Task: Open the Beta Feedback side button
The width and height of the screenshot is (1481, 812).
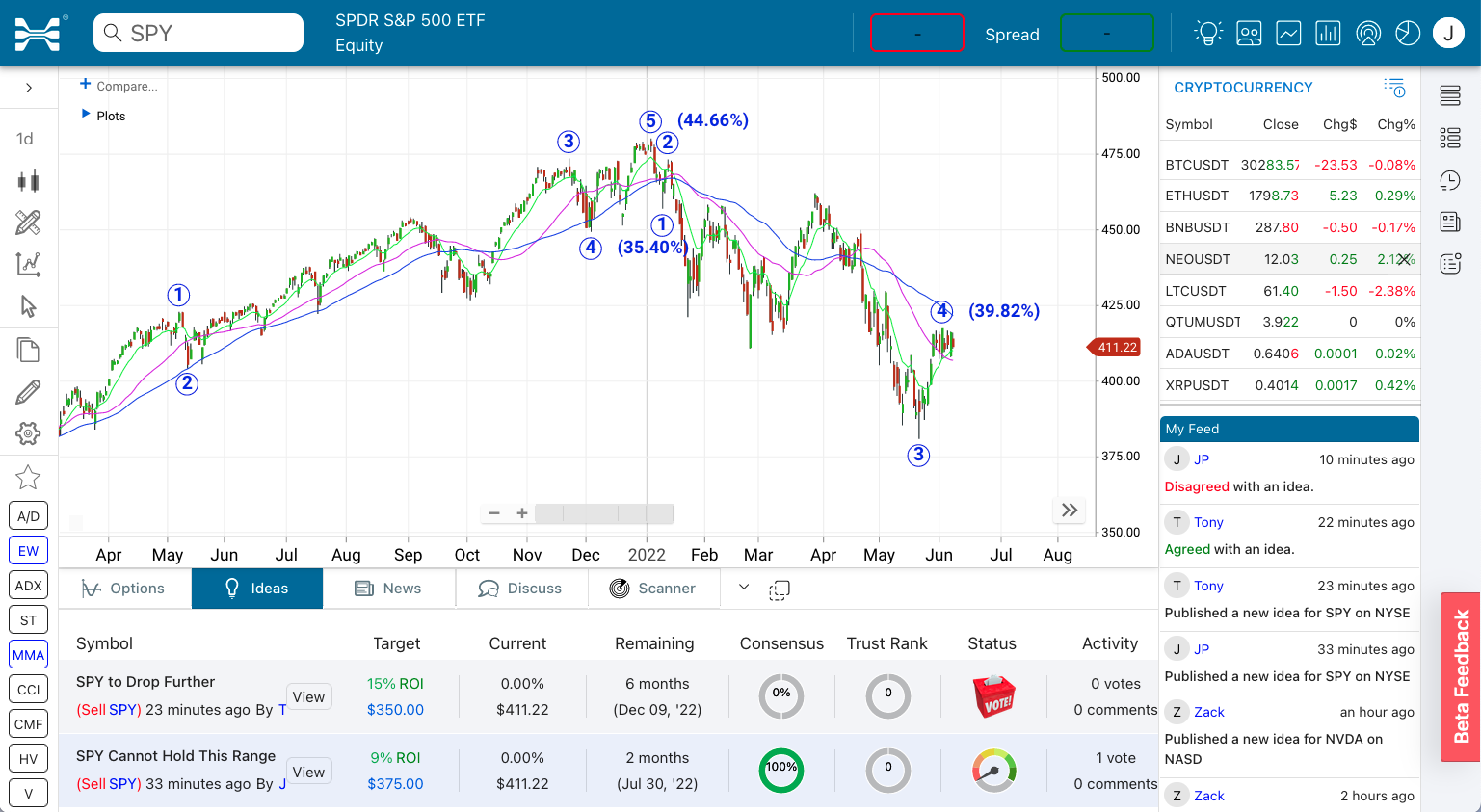Action: pyautogui.click(x=1461, y=677)
